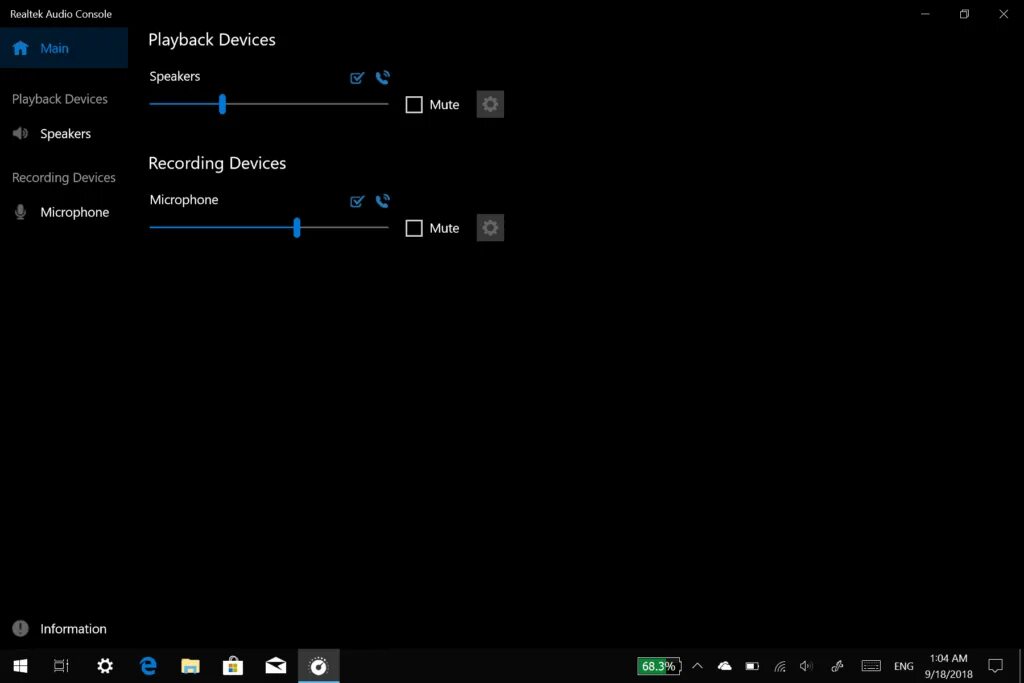Select Speakers in the sidebar
This screenshot has width=1024, height=683.
tap(63, 133)
